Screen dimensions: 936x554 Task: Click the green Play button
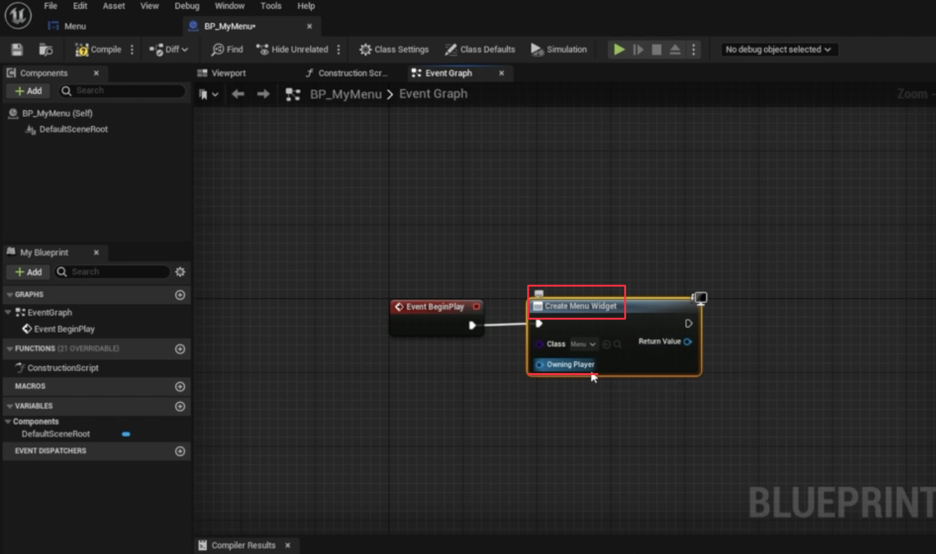click(x=619, y=50)
